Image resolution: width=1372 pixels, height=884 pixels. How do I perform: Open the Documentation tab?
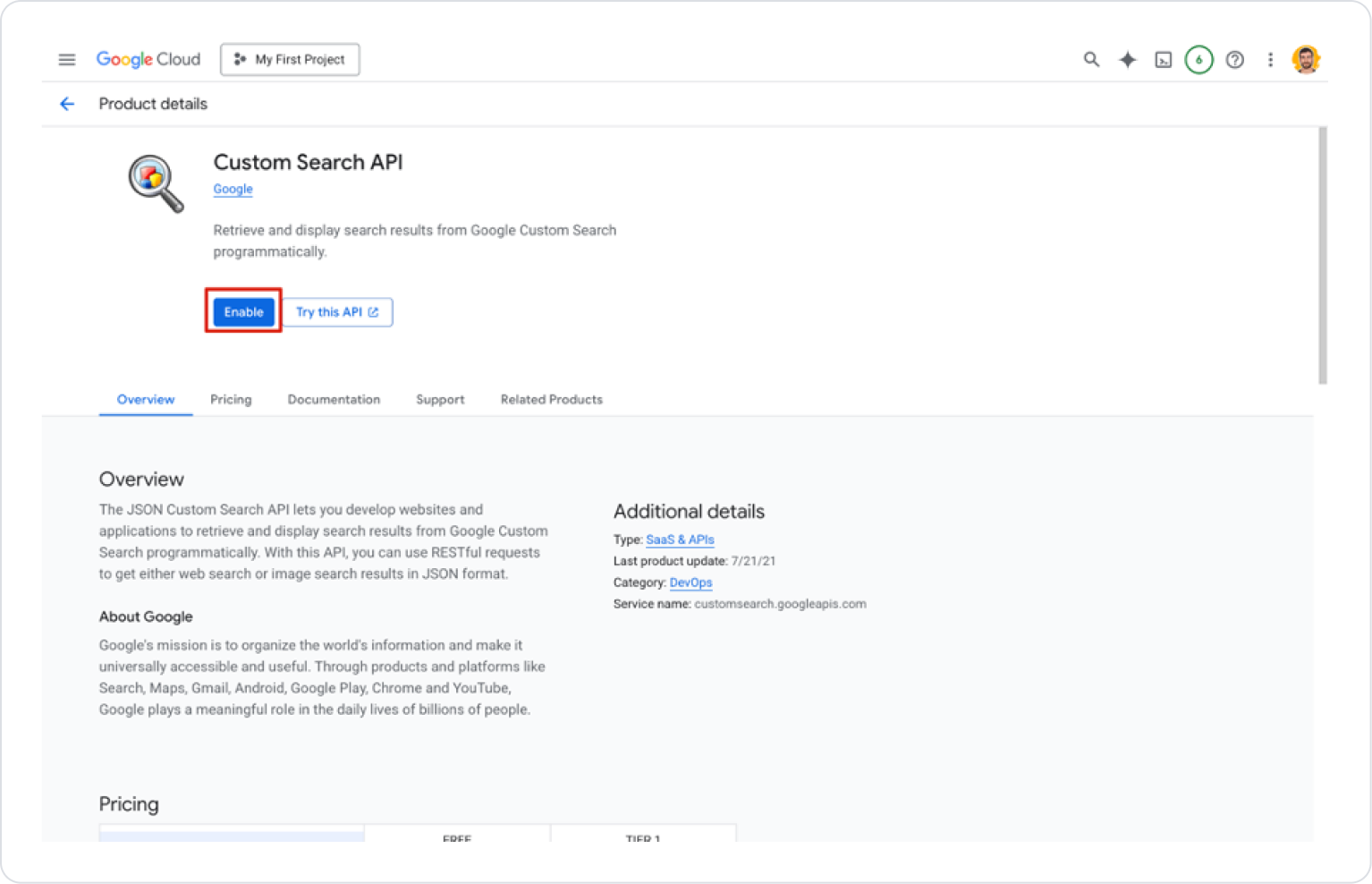[334, 400]
